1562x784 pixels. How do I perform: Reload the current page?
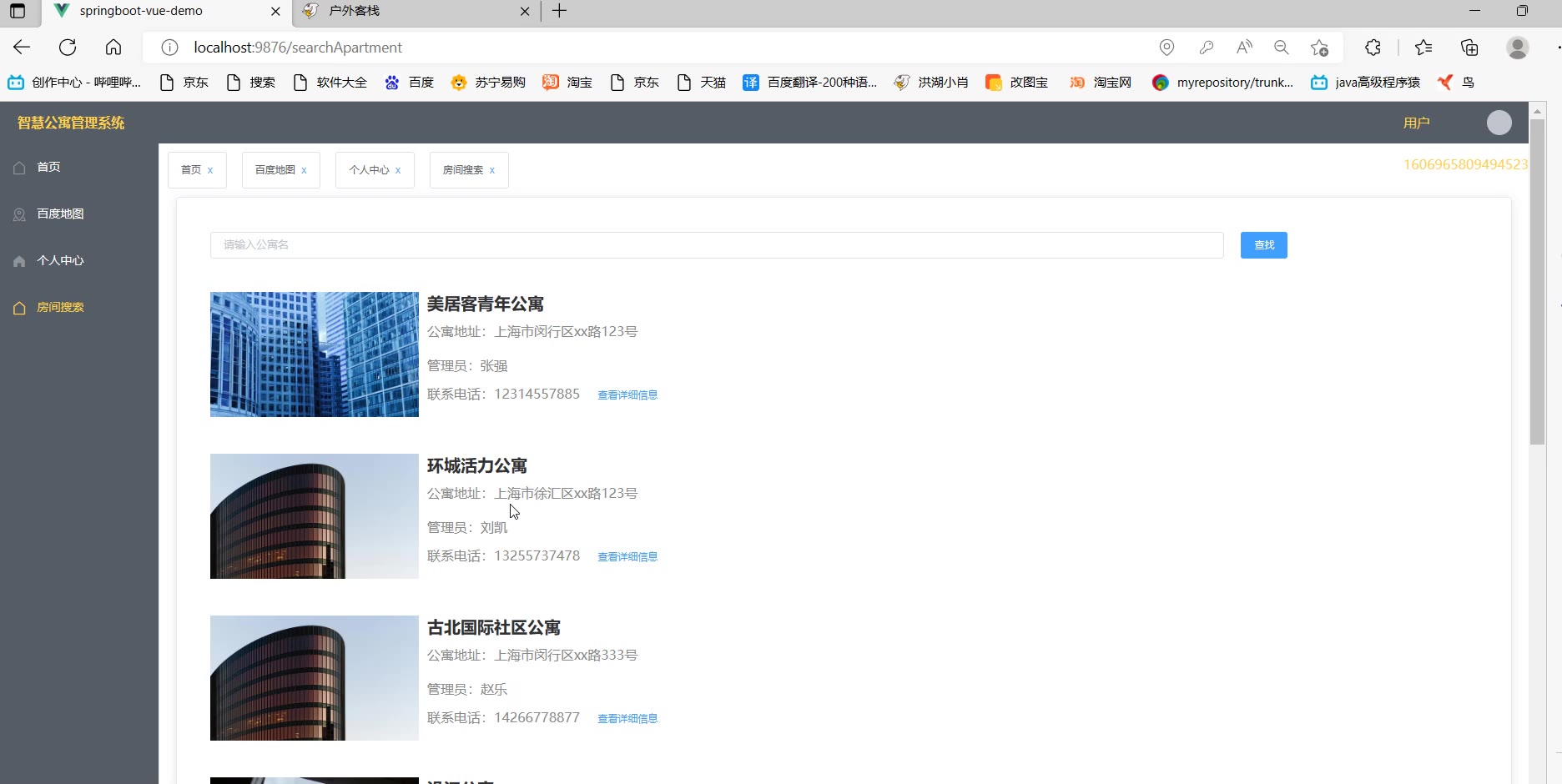tap(68, 48)
